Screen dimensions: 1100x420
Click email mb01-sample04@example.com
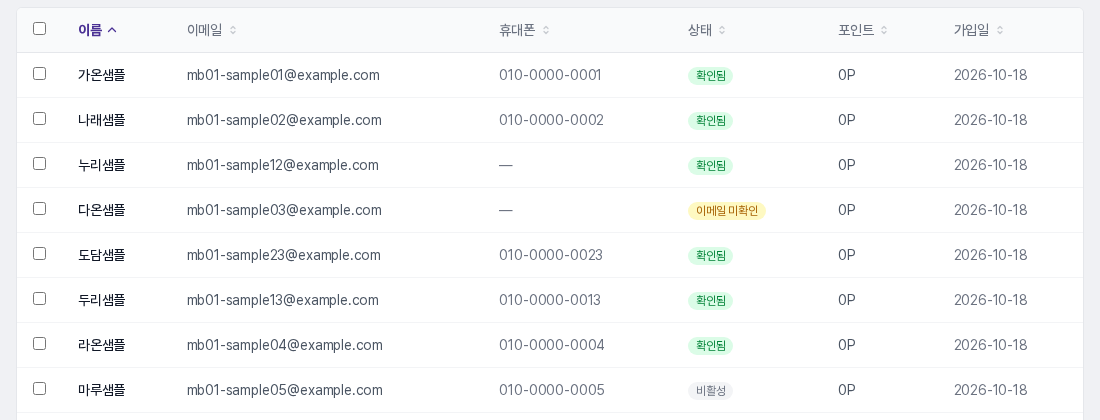pyautogui.click(x=285, y=344)
